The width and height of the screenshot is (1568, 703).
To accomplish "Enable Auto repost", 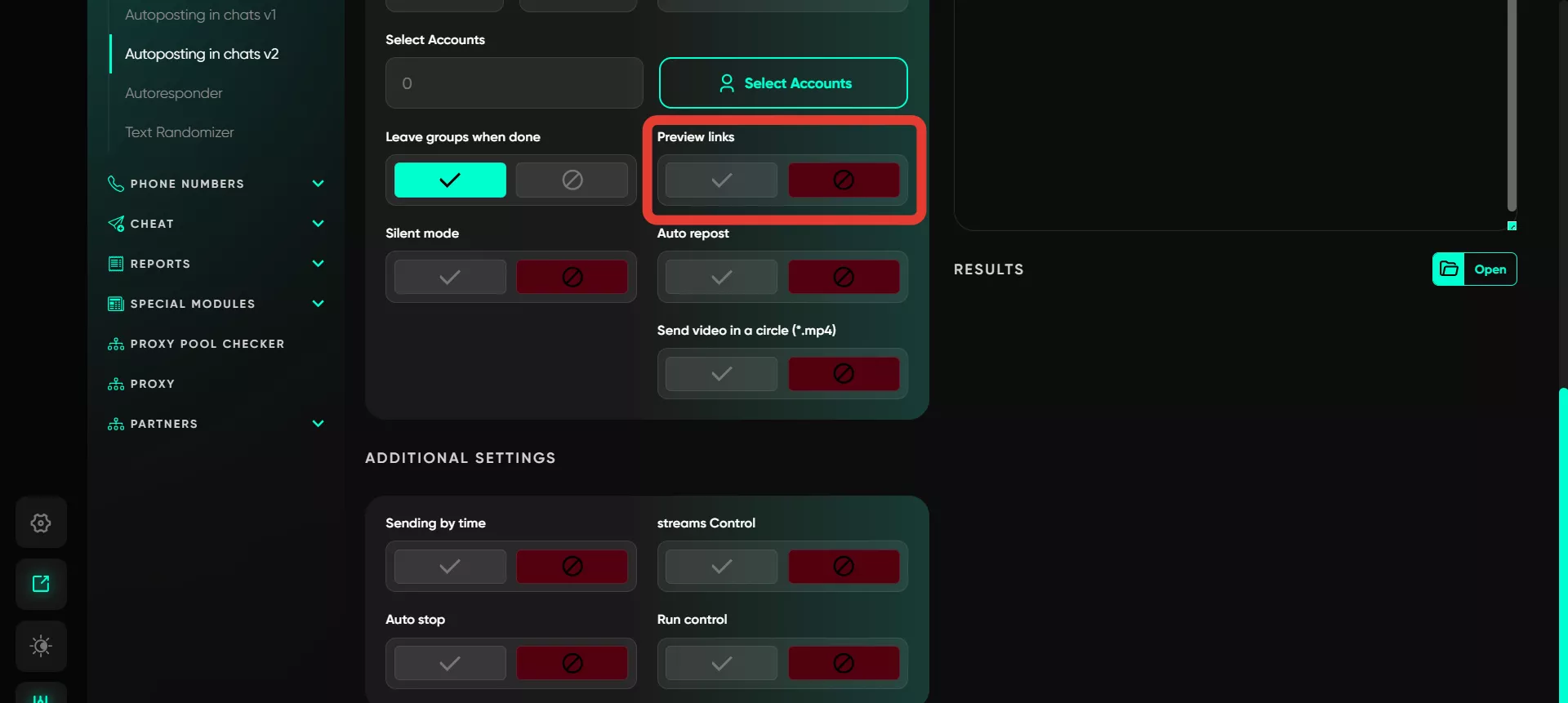I will click(x=721, y=277).
